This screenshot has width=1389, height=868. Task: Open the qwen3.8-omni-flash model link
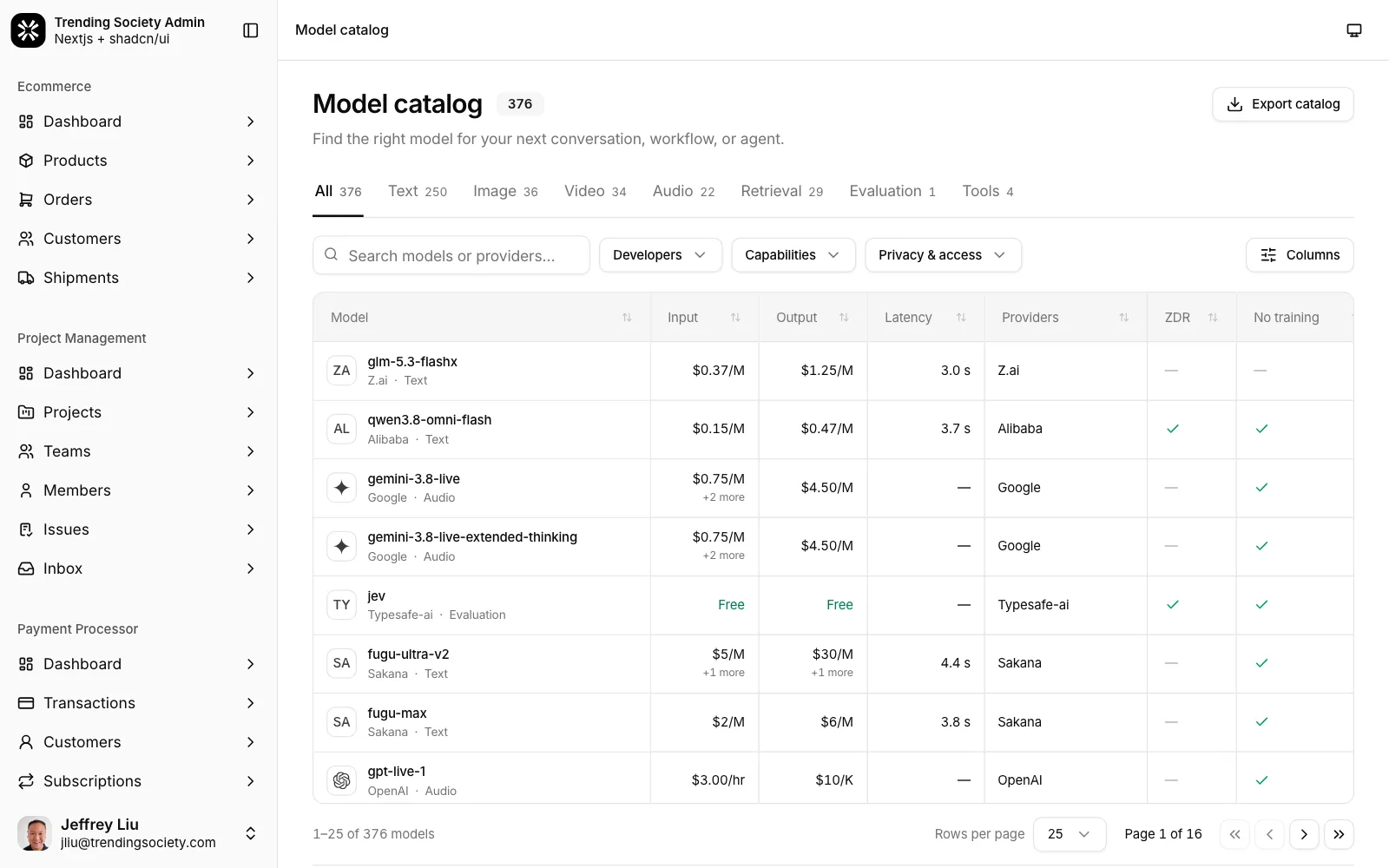[430, 420]
